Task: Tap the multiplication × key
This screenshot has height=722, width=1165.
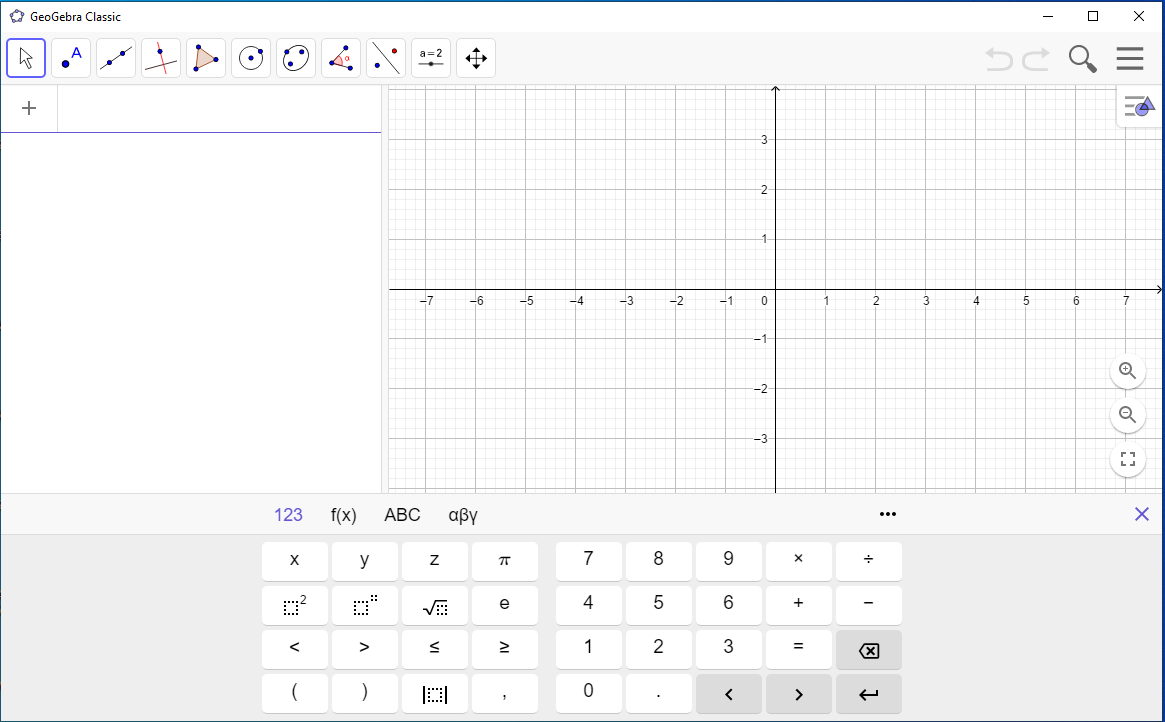Action: 799,561
